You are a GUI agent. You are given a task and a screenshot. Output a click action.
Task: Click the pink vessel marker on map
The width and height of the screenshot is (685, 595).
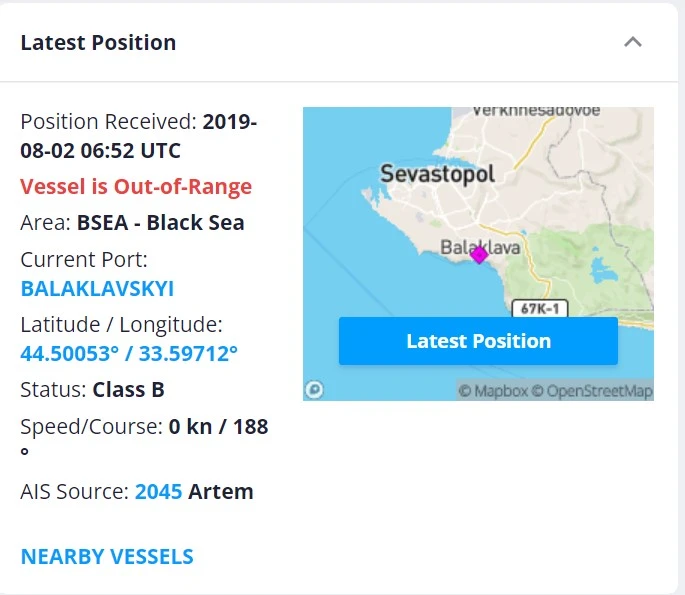pyautogui.click(x=479, y=254)
